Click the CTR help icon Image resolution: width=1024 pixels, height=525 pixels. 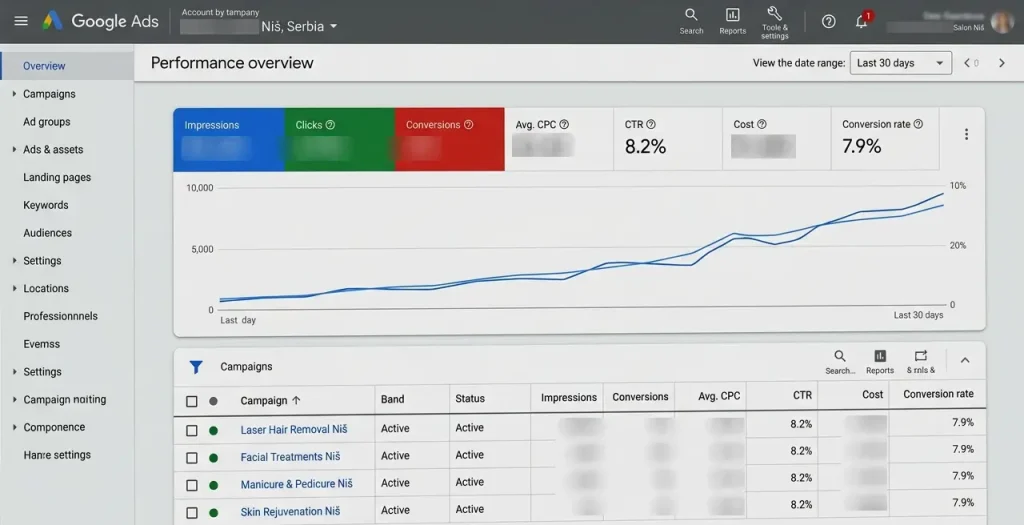[x=650, y=124]
